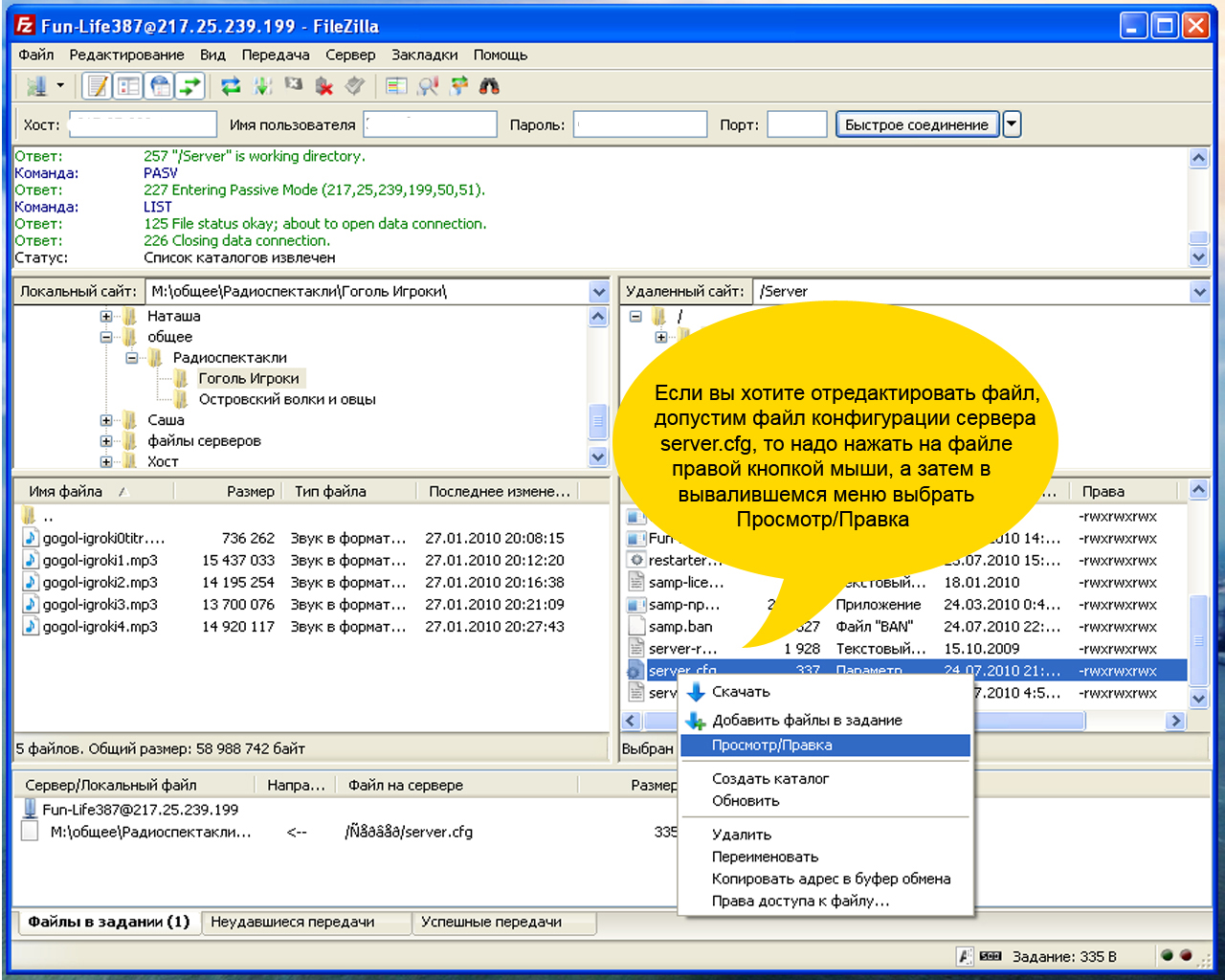Choose Права доступа к файлу…
1225x980 pixels.
(x=825, y=901)
